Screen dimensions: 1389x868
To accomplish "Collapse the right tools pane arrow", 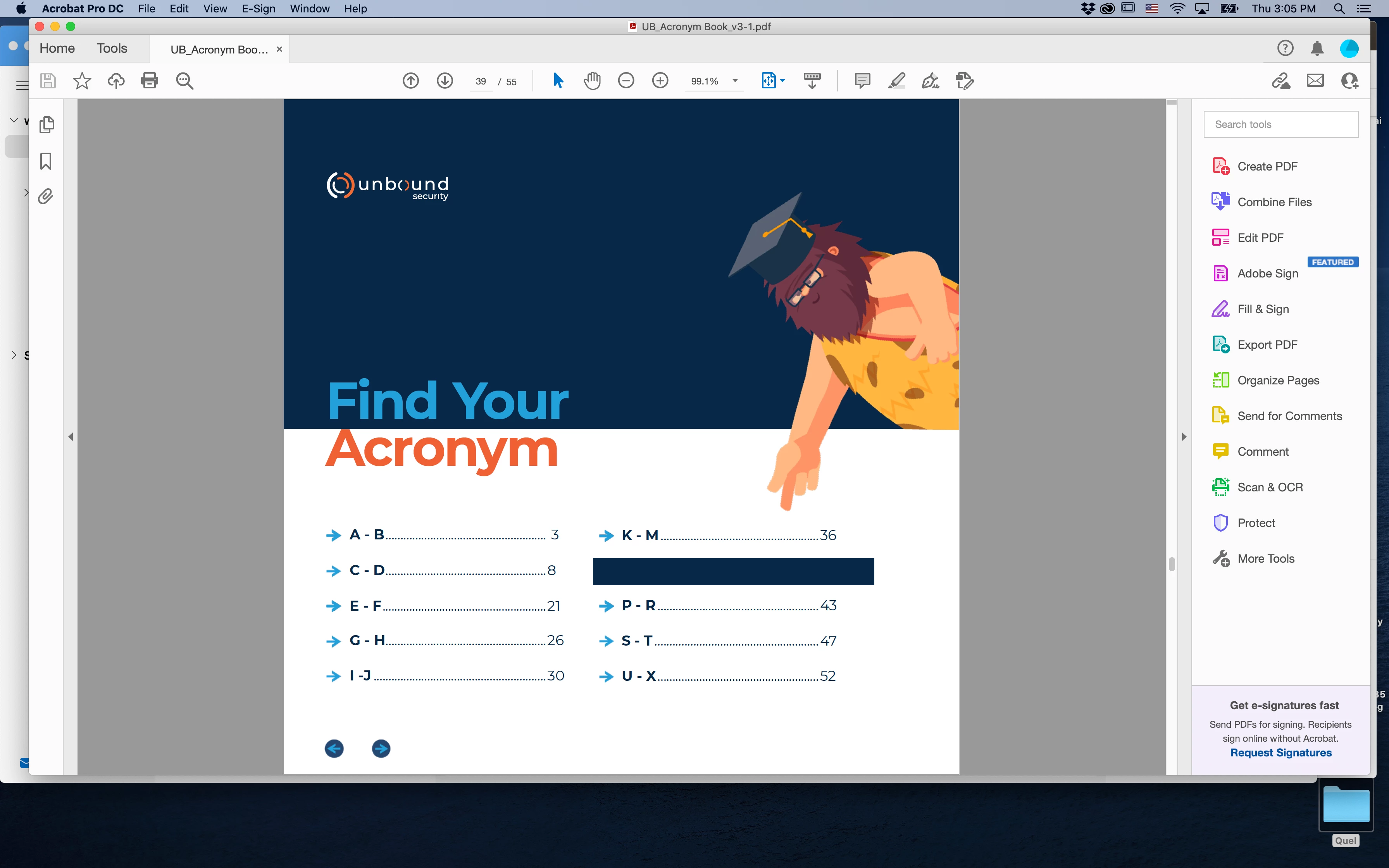I will pyautogui.click(x=1184, y=437).
